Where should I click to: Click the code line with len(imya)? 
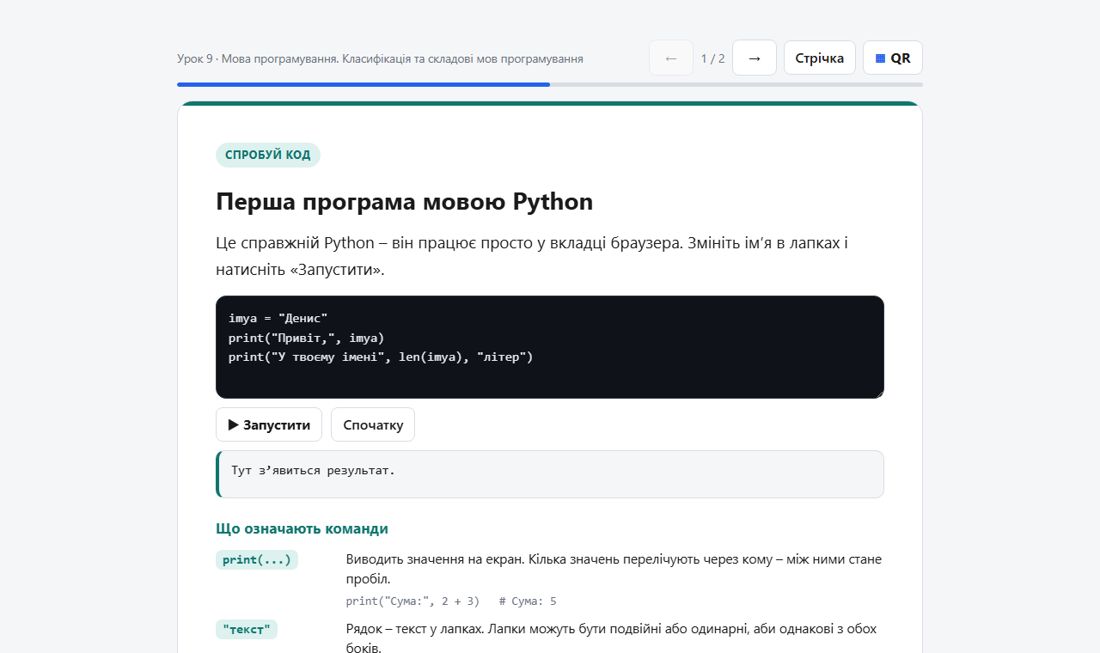click(x=380, y=357)
